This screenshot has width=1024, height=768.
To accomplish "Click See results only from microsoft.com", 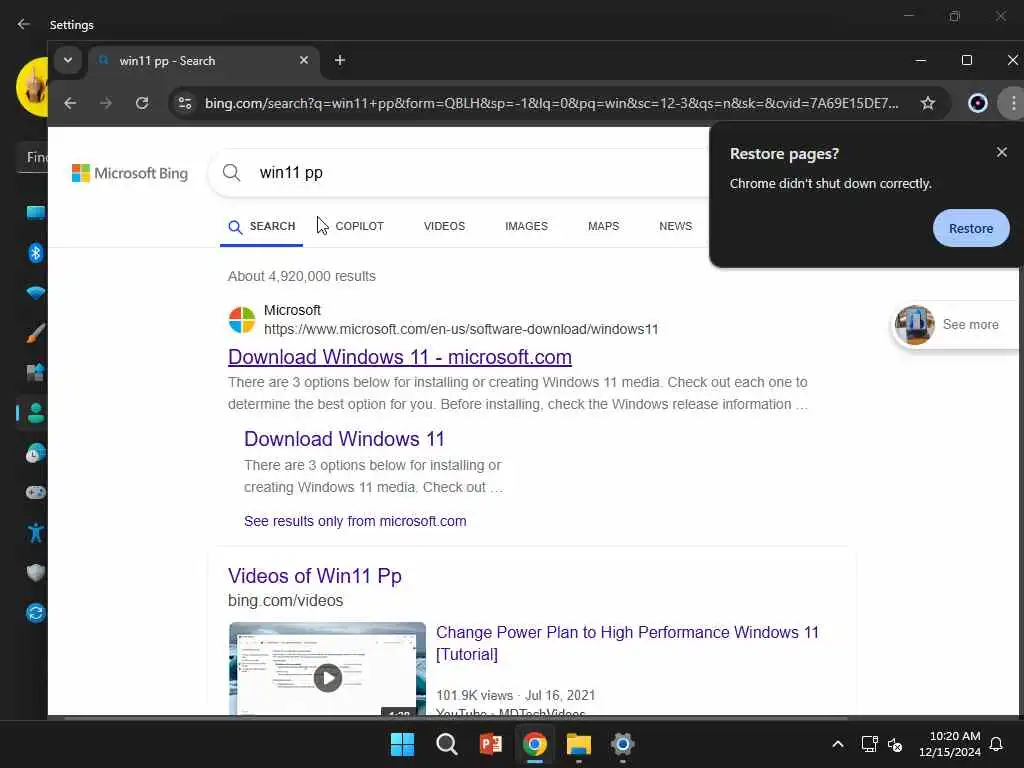I will click(355, 521).
